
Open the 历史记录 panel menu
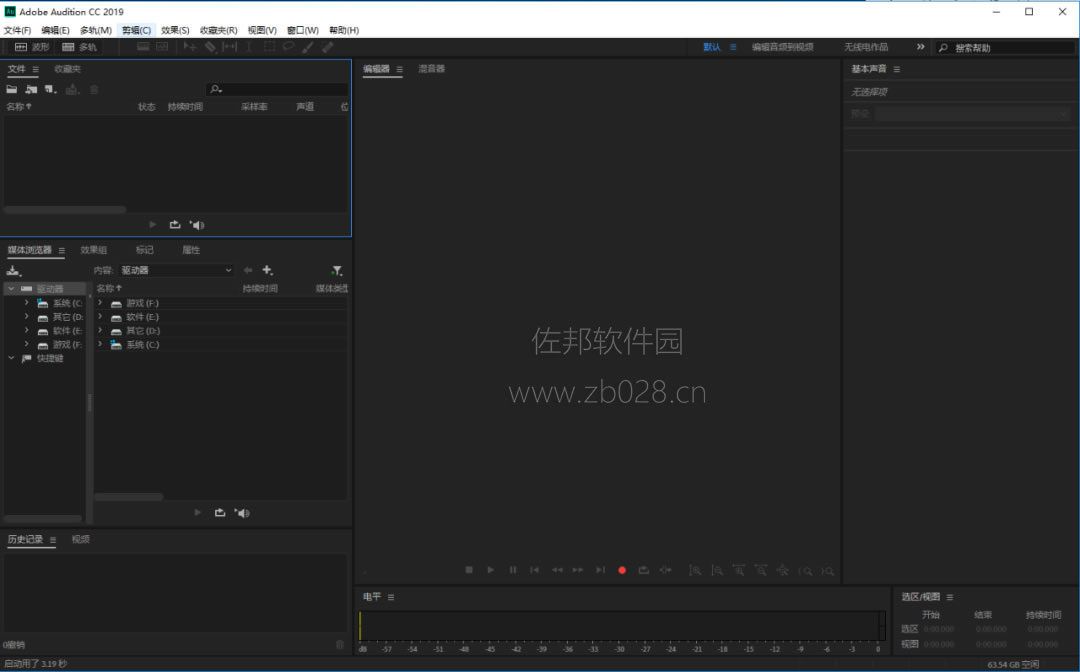click(x=52, y=539)
